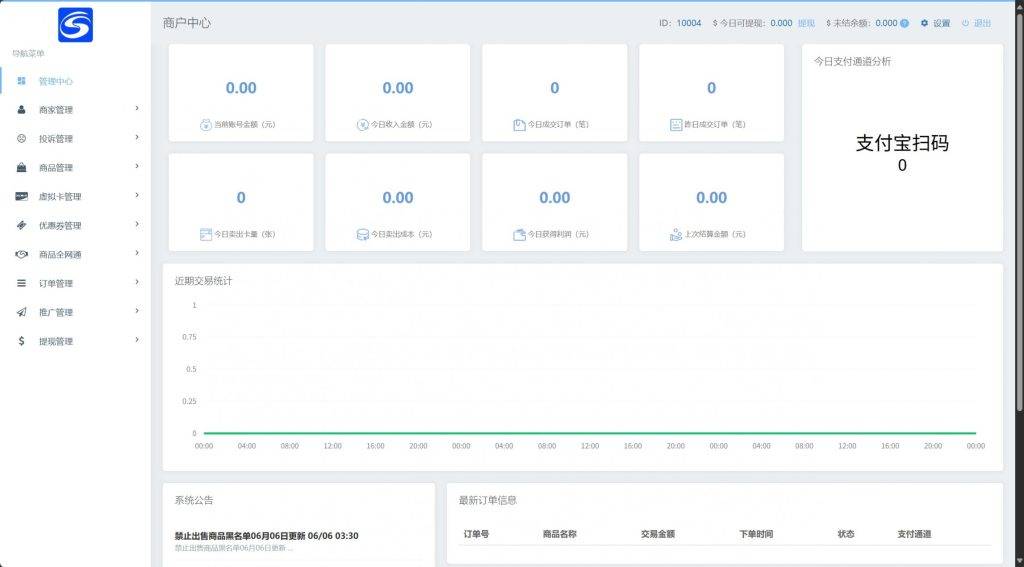
Task: Click the 管理中心 dashboard grid icon
Action: click(x=21, y=81)
